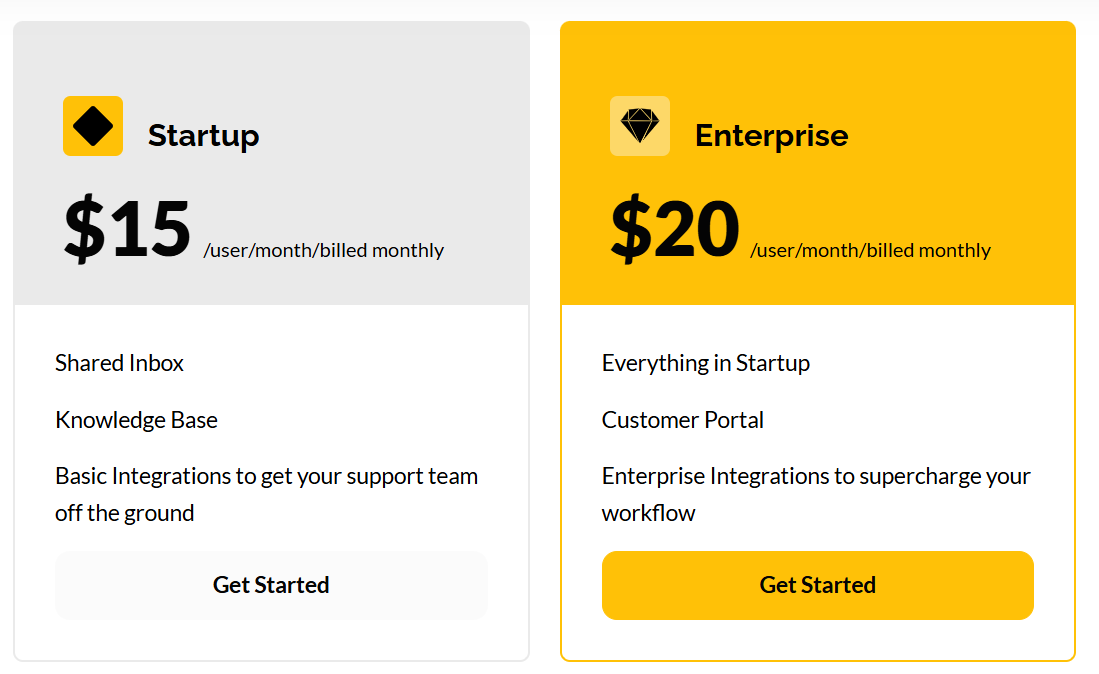Image resolution: width=1099 pixels, height=674 pixels.
Task: Click the Basic Integrations feature description
Action: pyautogui.click(x=266, y=495)
